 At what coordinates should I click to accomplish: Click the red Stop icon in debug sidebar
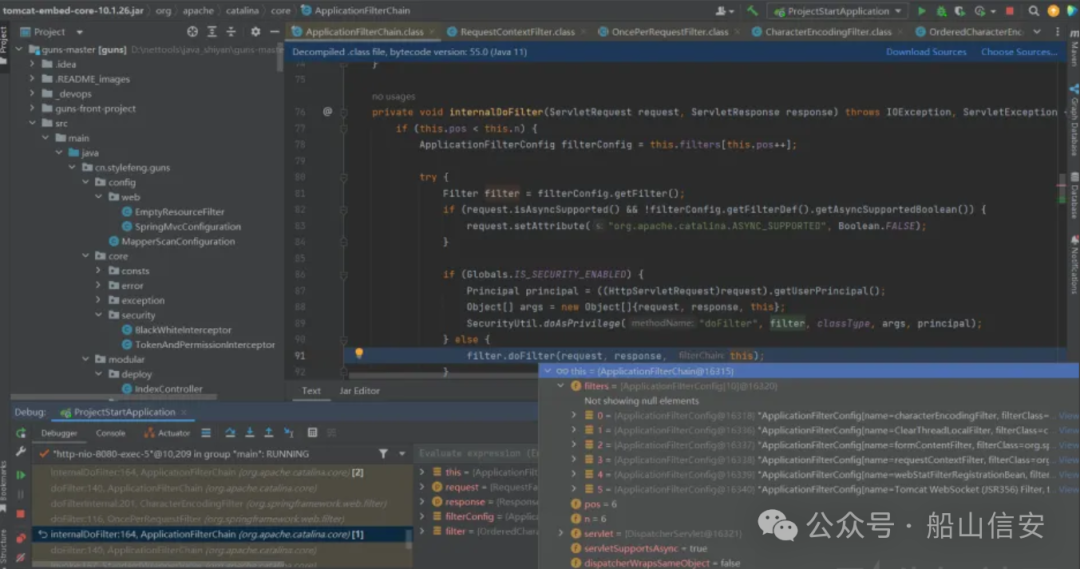(x=21, y=514)
